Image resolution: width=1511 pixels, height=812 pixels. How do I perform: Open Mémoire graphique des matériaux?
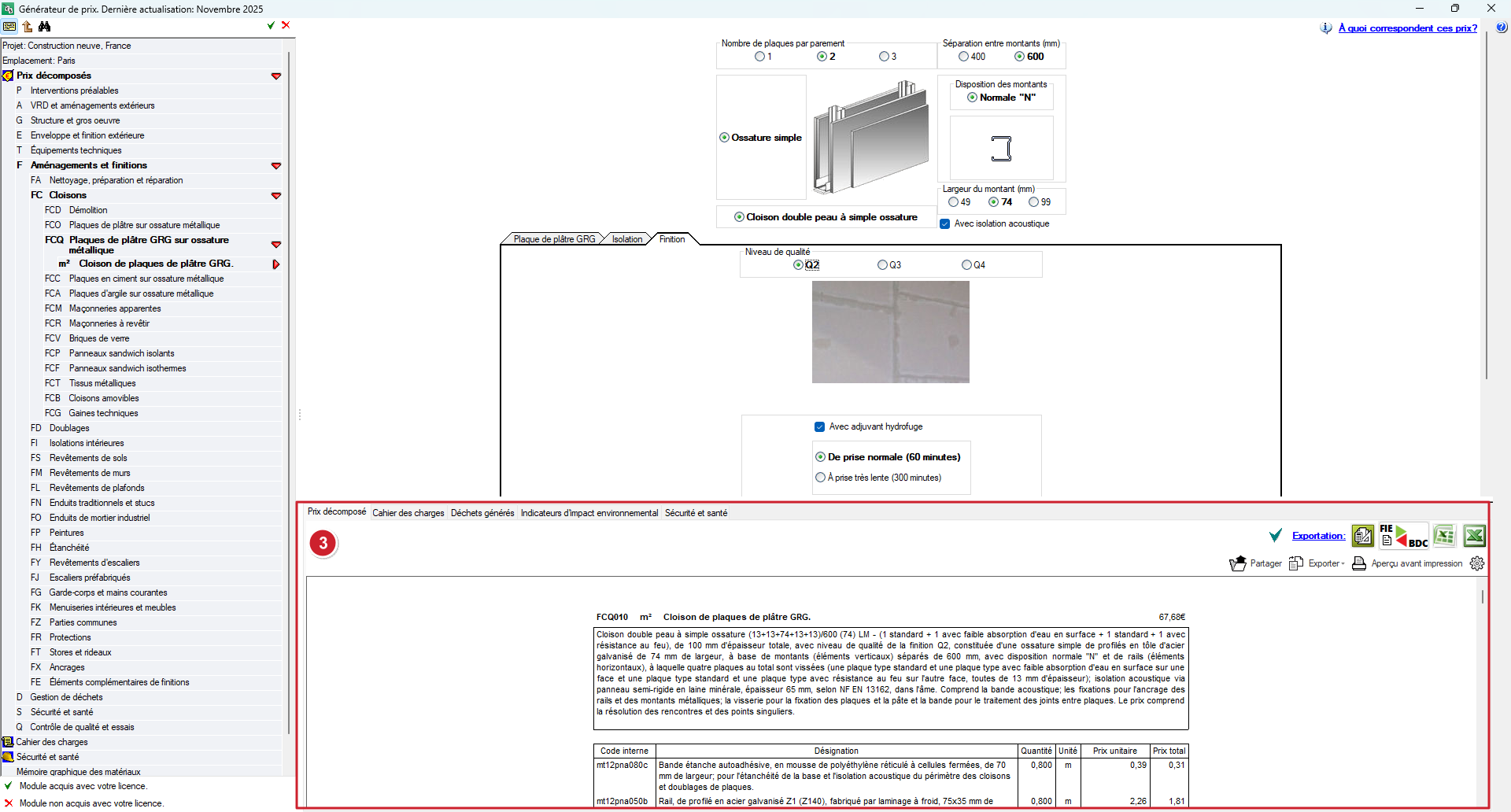pyautogui.click(x=79, y=772)
